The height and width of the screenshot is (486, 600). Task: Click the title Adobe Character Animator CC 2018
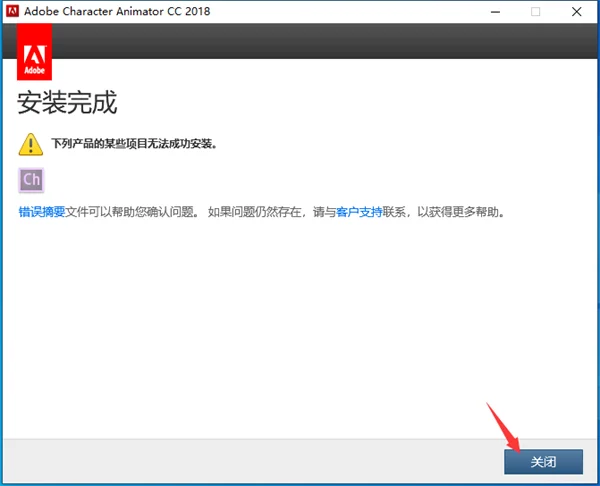(x=117, y=11)
